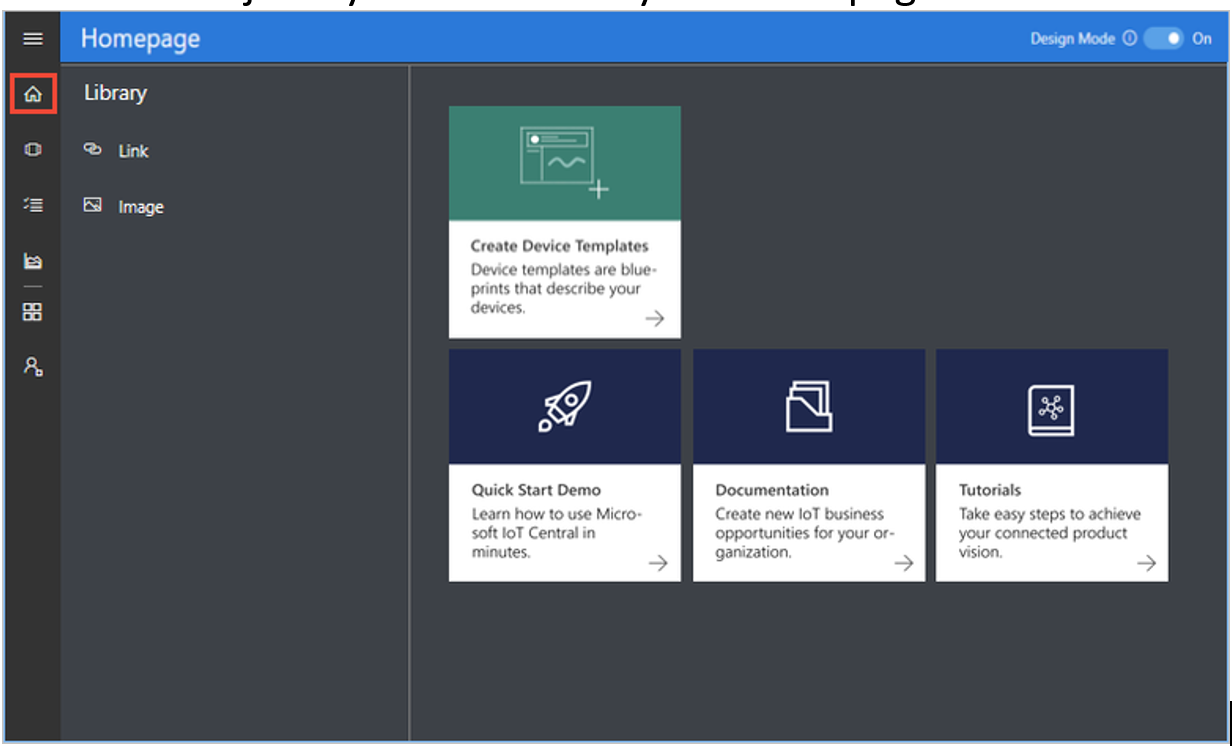Click the book icon on Tutorials tile
This screenshot has width=1232, height=750.
[1051, 410]
